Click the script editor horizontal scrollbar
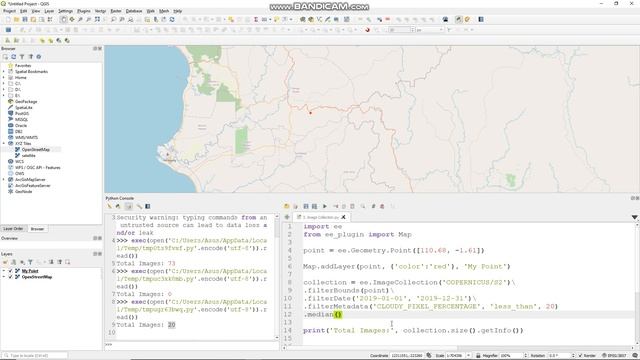This screenshot has width=640, height=360. [x=459, y=348]
